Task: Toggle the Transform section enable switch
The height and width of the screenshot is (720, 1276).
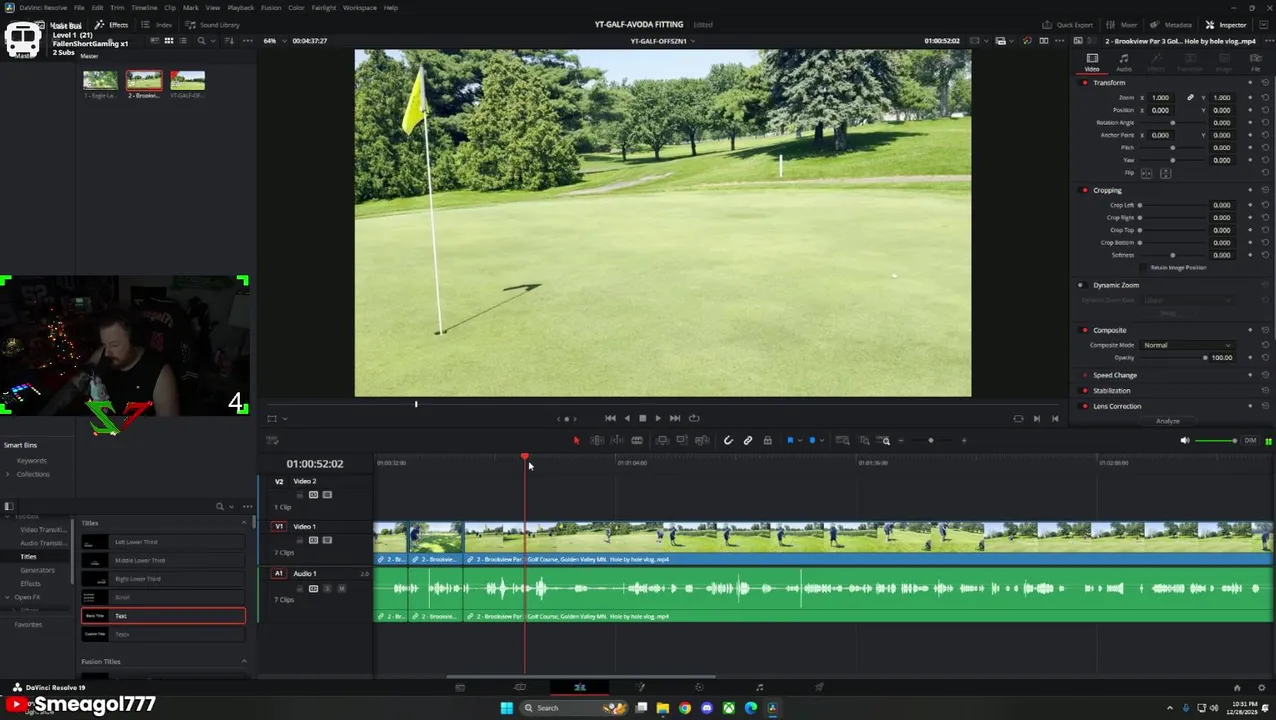Action: coord(1085,83)
